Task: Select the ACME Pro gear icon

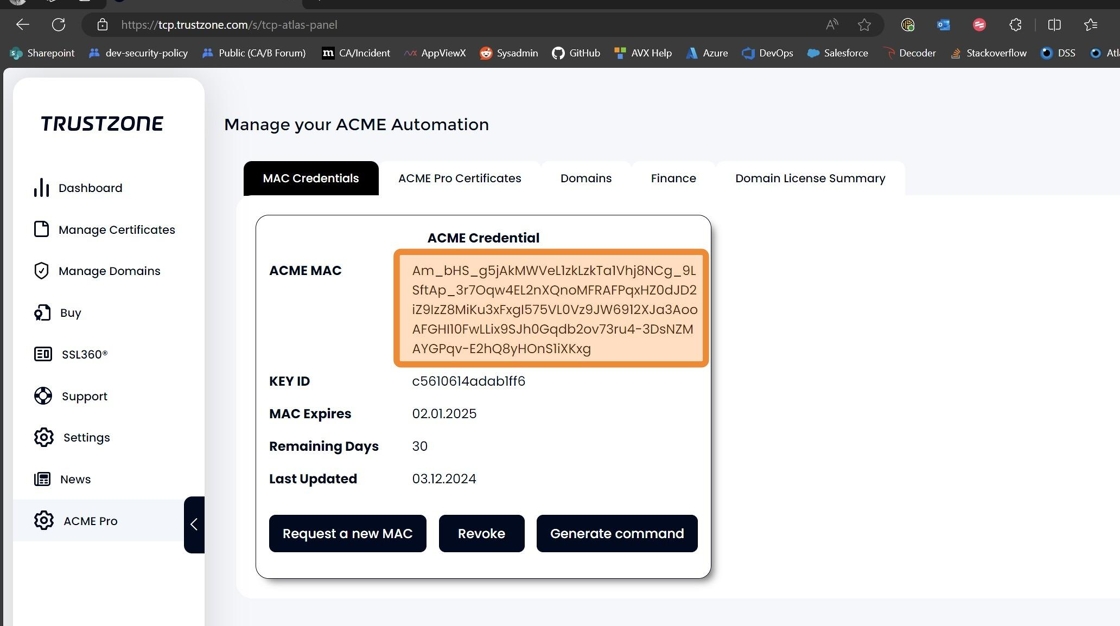Action: tap(44, 520)
